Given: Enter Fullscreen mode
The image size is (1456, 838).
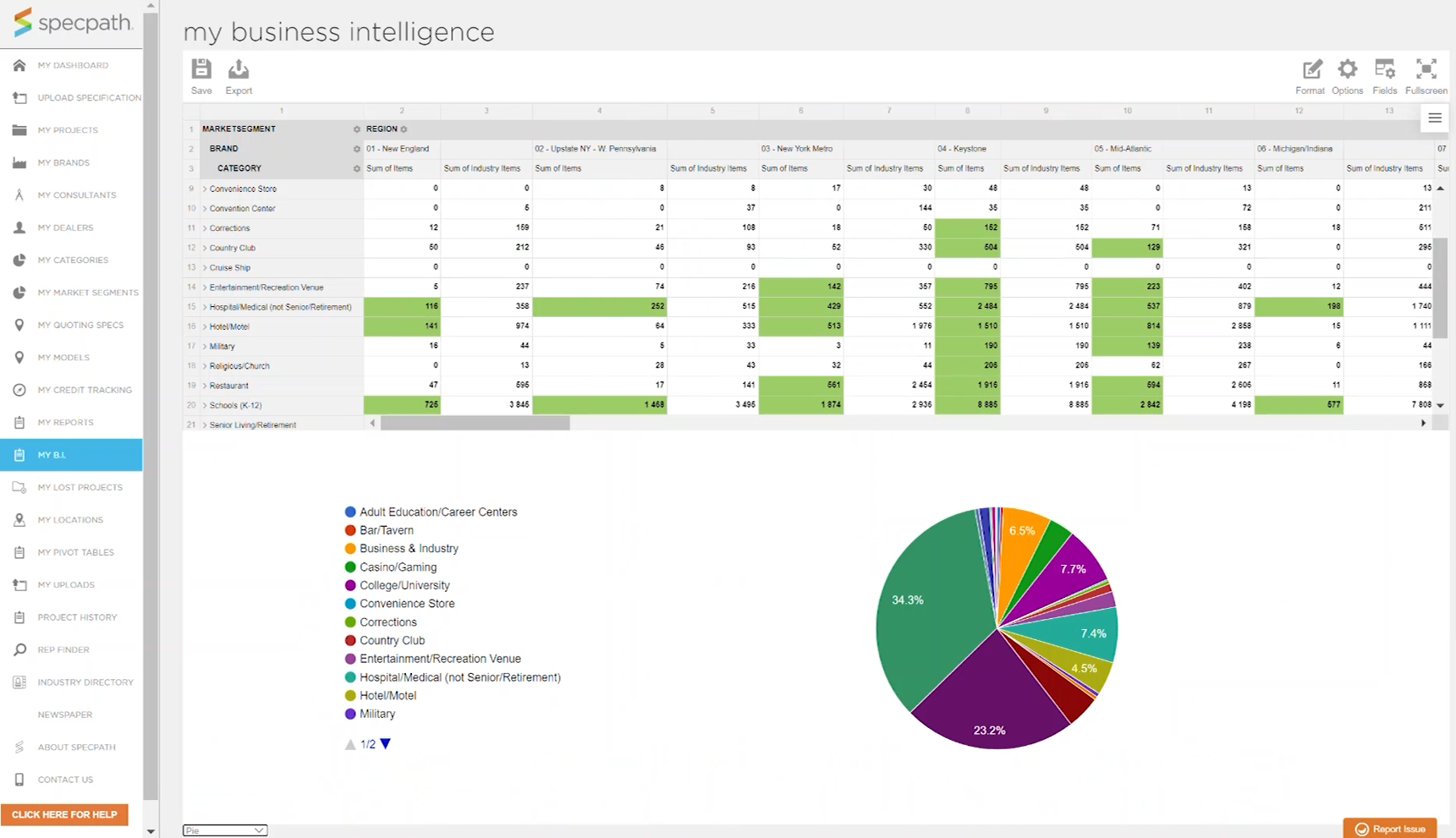Looking at the screenshot, I should [x=1426, y=70].
